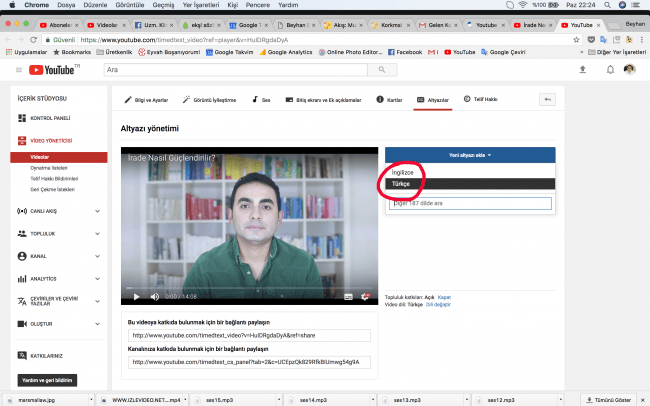Click the YouTube logo
650x406 pixels.
coord(56,70)
